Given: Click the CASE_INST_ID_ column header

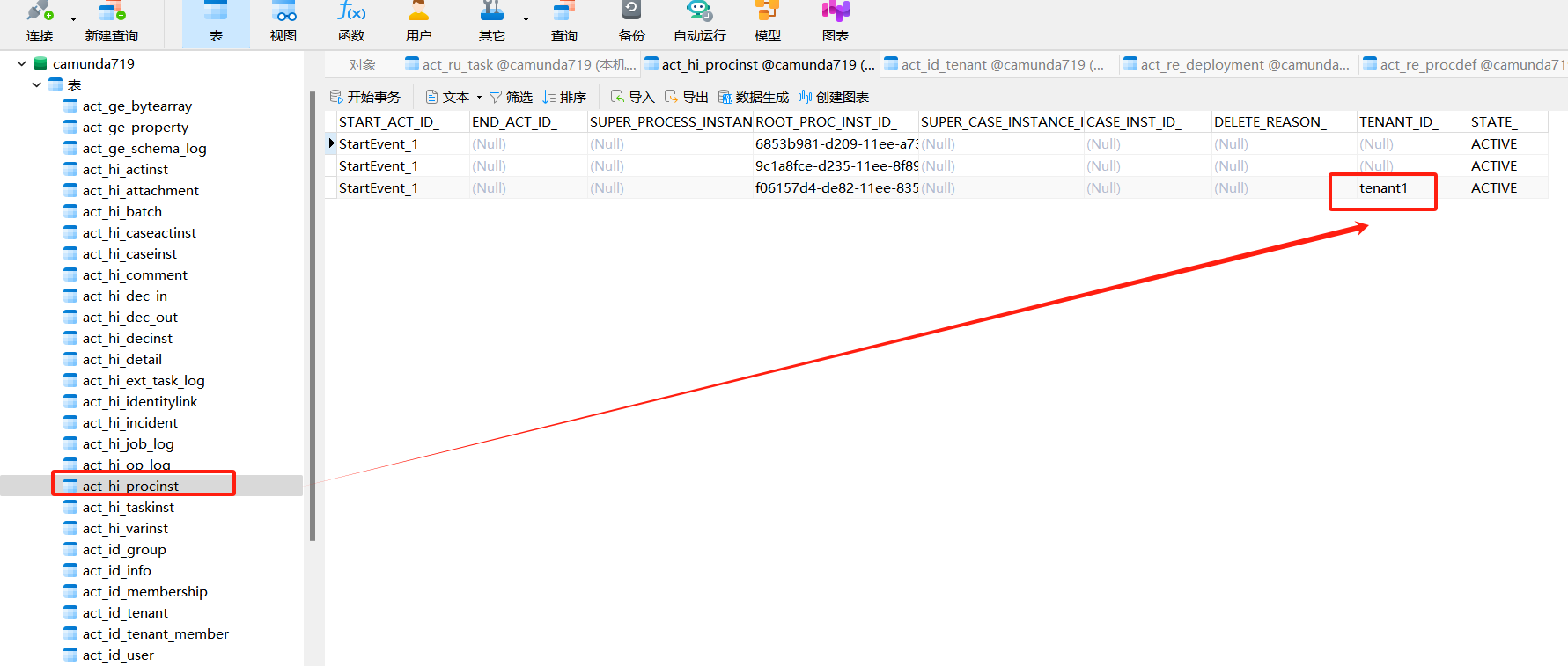Looking at the screenshot, I should [1147, 121].
